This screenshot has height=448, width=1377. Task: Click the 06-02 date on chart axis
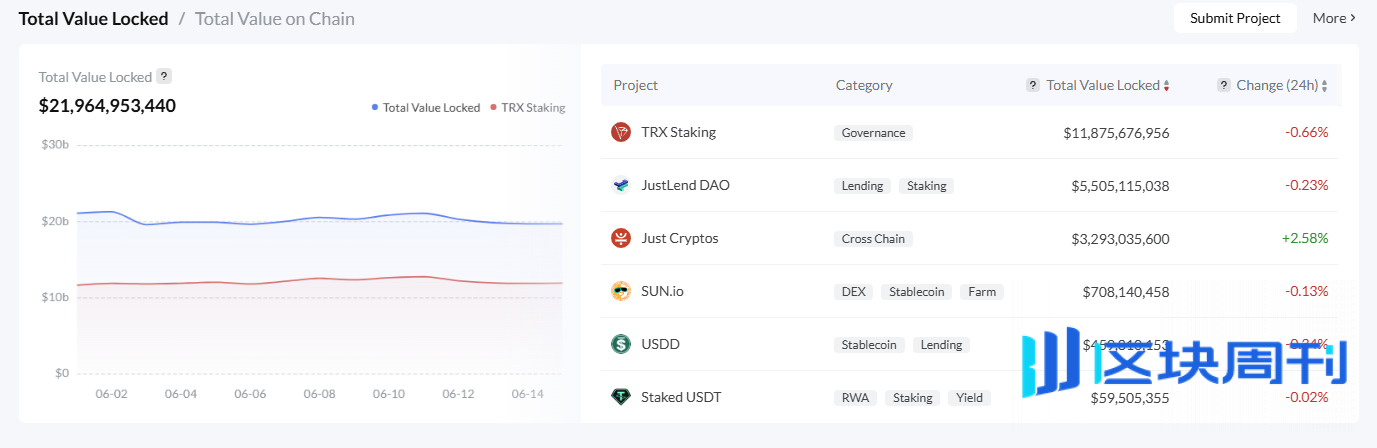tap(111, 394)
